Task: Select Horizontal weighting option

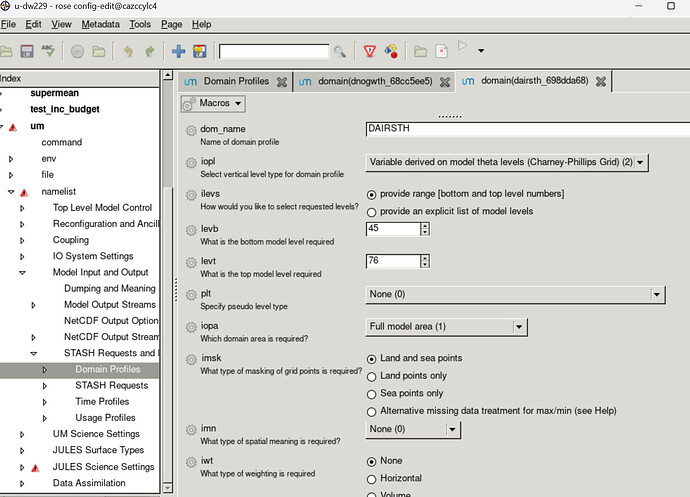Action: (x=372, y=479)
